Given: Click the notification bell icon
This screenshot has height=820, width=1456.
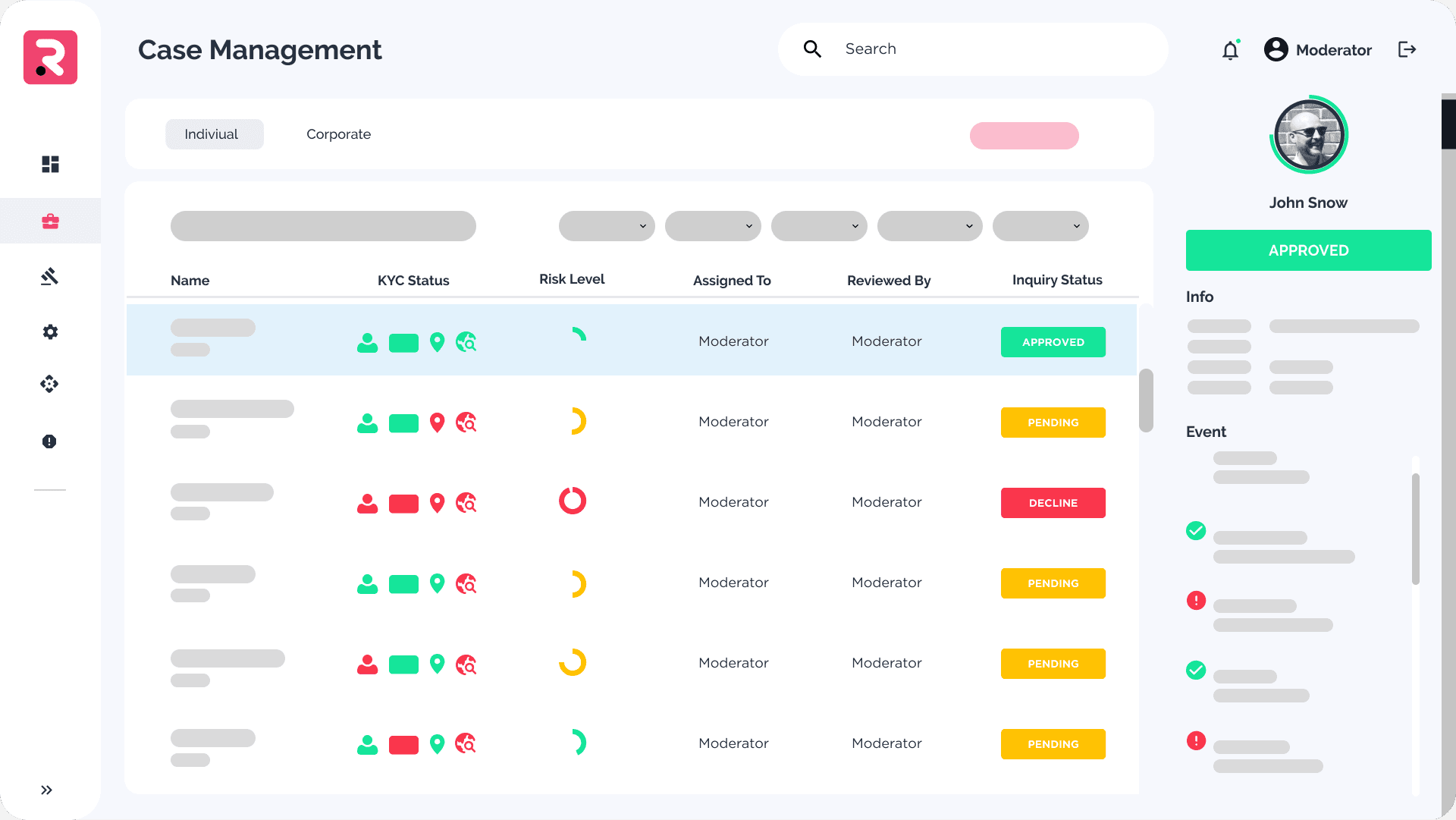Looking at the screenshot, I should point(1230,50).
